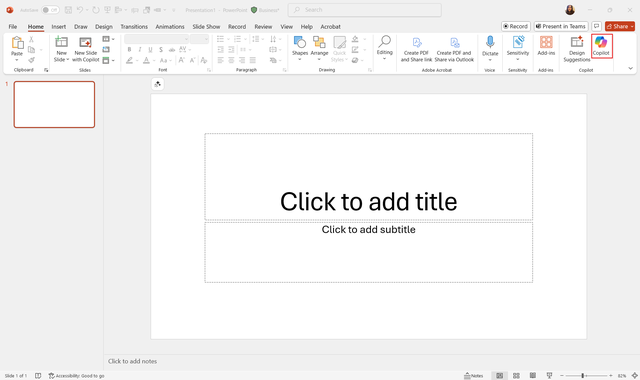The image size is (640, 380).
Task: Open the Copilot pane from the ribbon
Action: click(602, 46)
